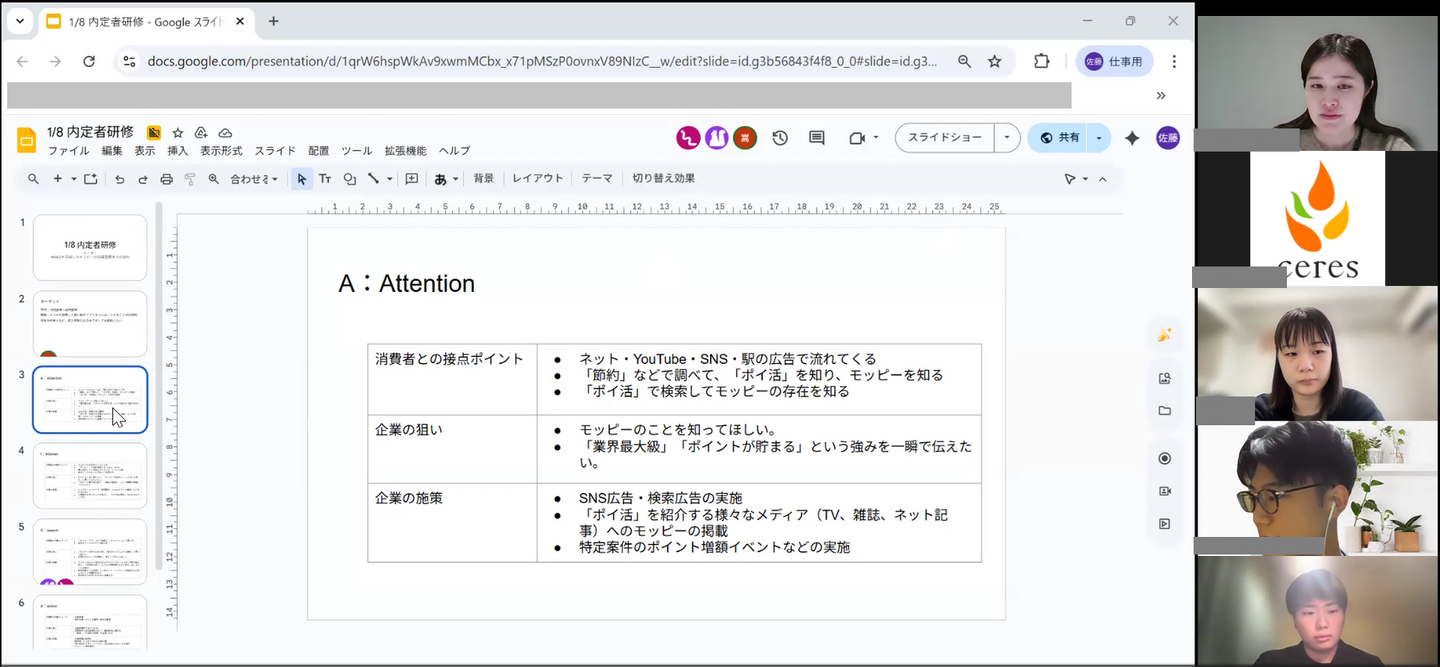This screenshot has height=667, width=1440.
Task: Open version history clock icon
Action: coord(780,138)
